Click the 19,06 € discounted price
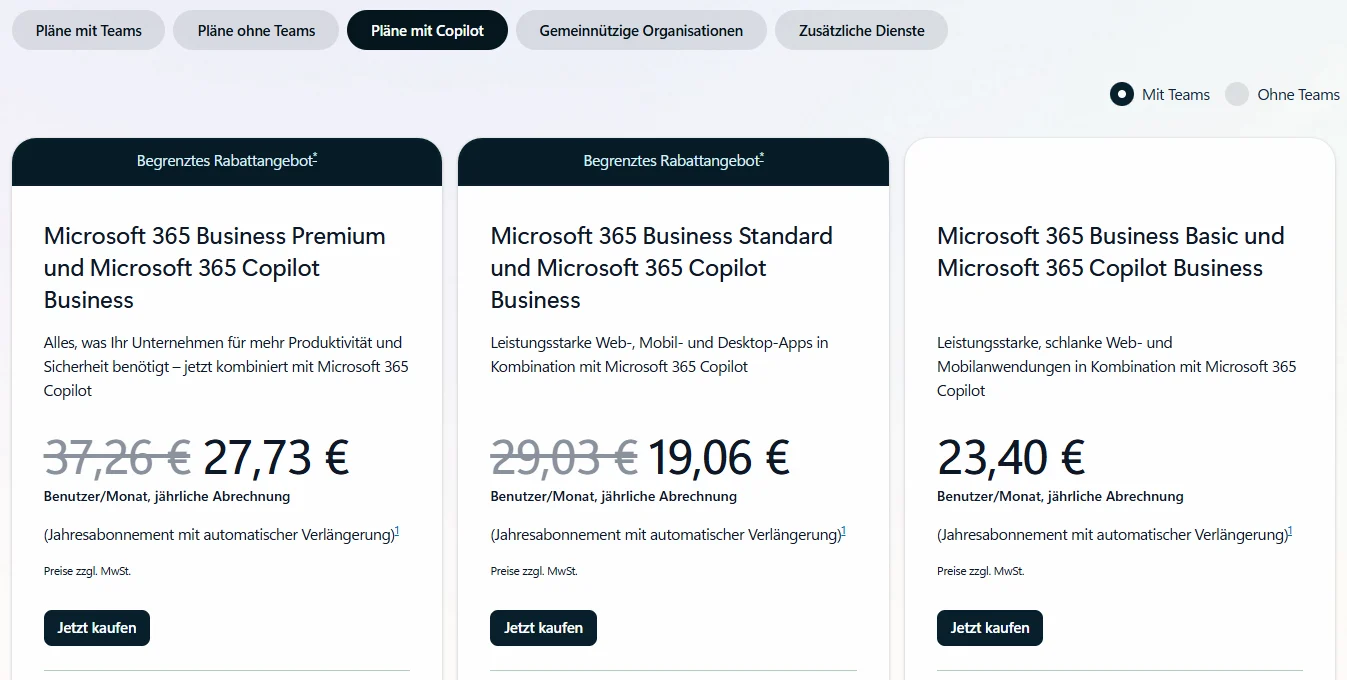Screen dimensions: 1347x680 click(719, 457)
